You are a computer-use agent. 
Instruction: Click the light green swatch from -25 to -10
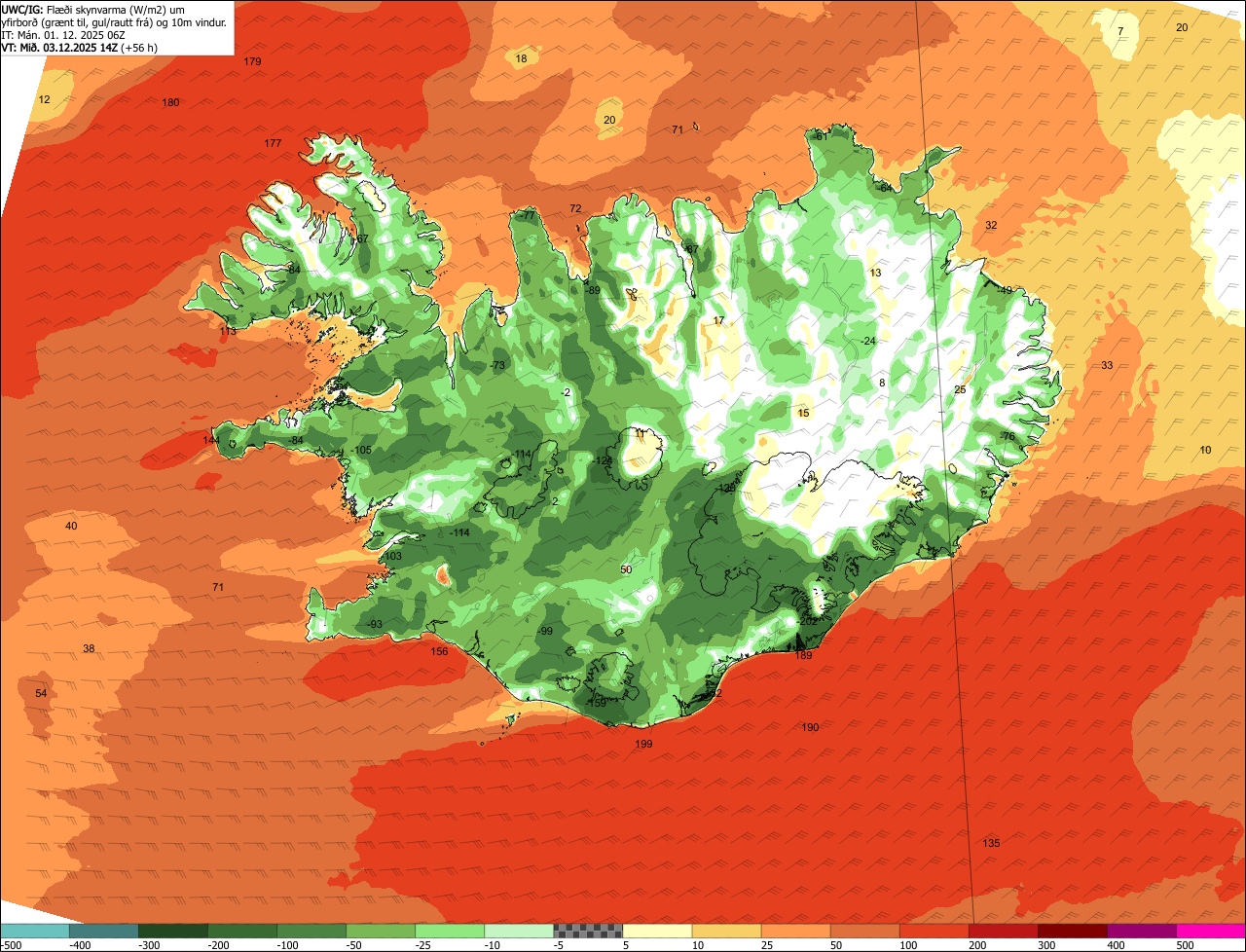(450, 931)
